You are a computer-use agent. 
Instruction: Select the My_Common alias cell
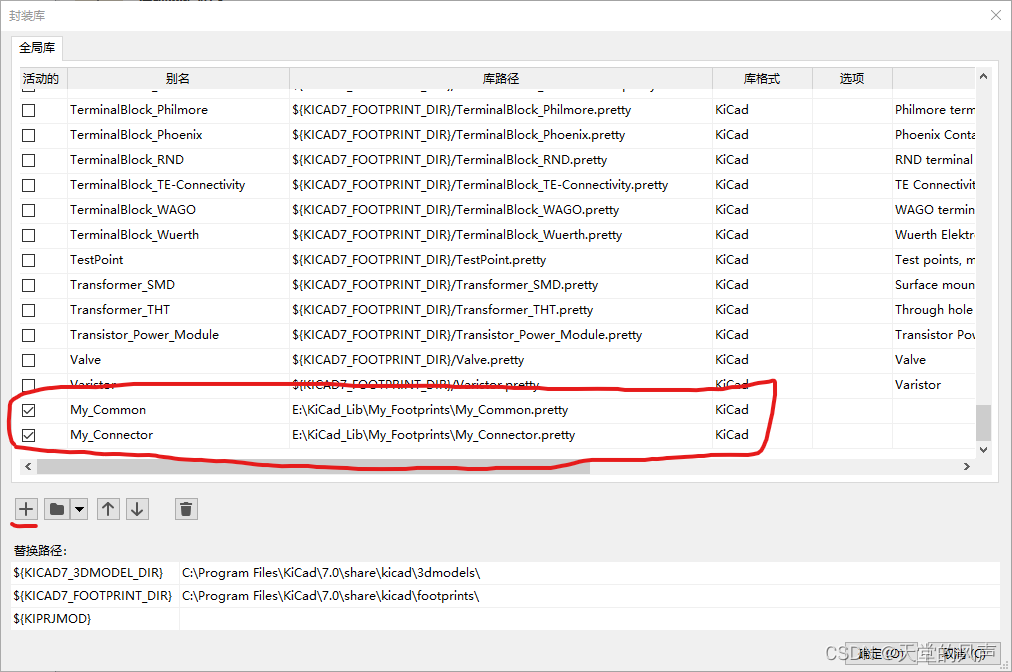pyautogui.click(x=178, y=410)
